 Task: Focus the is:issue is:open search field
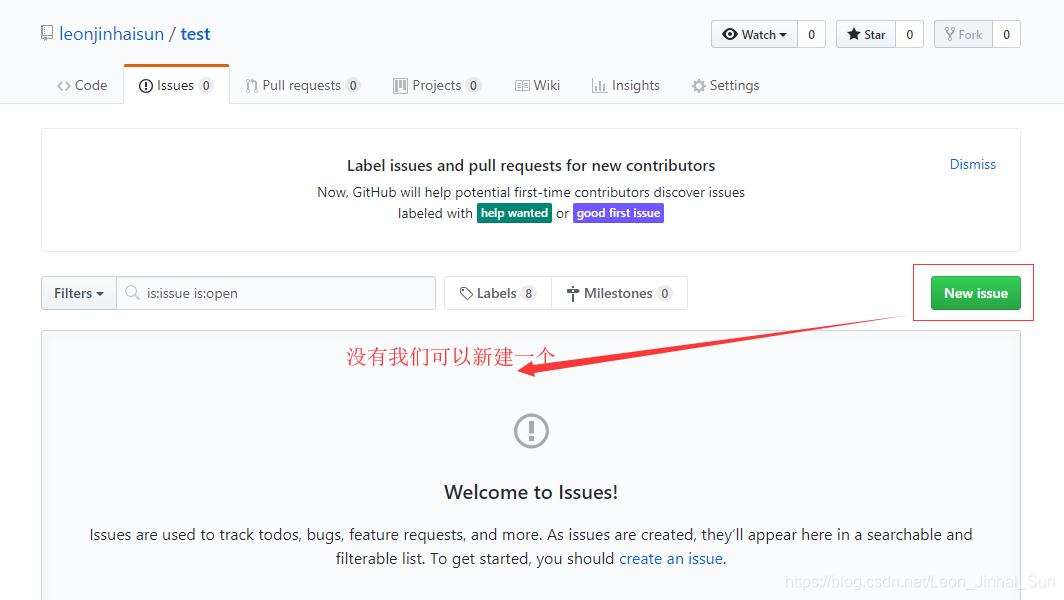[276, 293]
